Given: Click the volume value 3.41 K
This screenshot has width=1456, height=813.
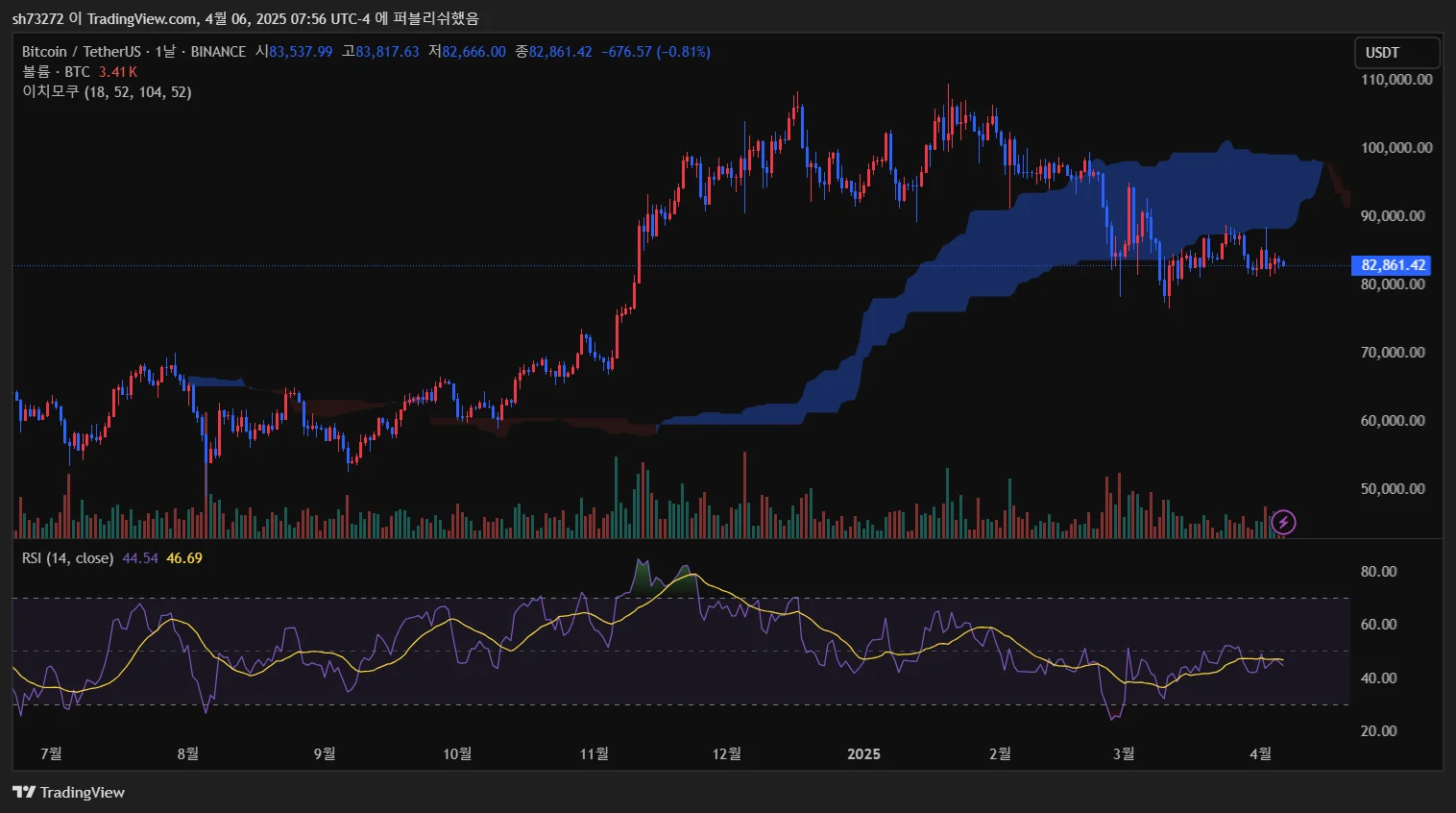Looking at the screenshot, I should [118, 72].
